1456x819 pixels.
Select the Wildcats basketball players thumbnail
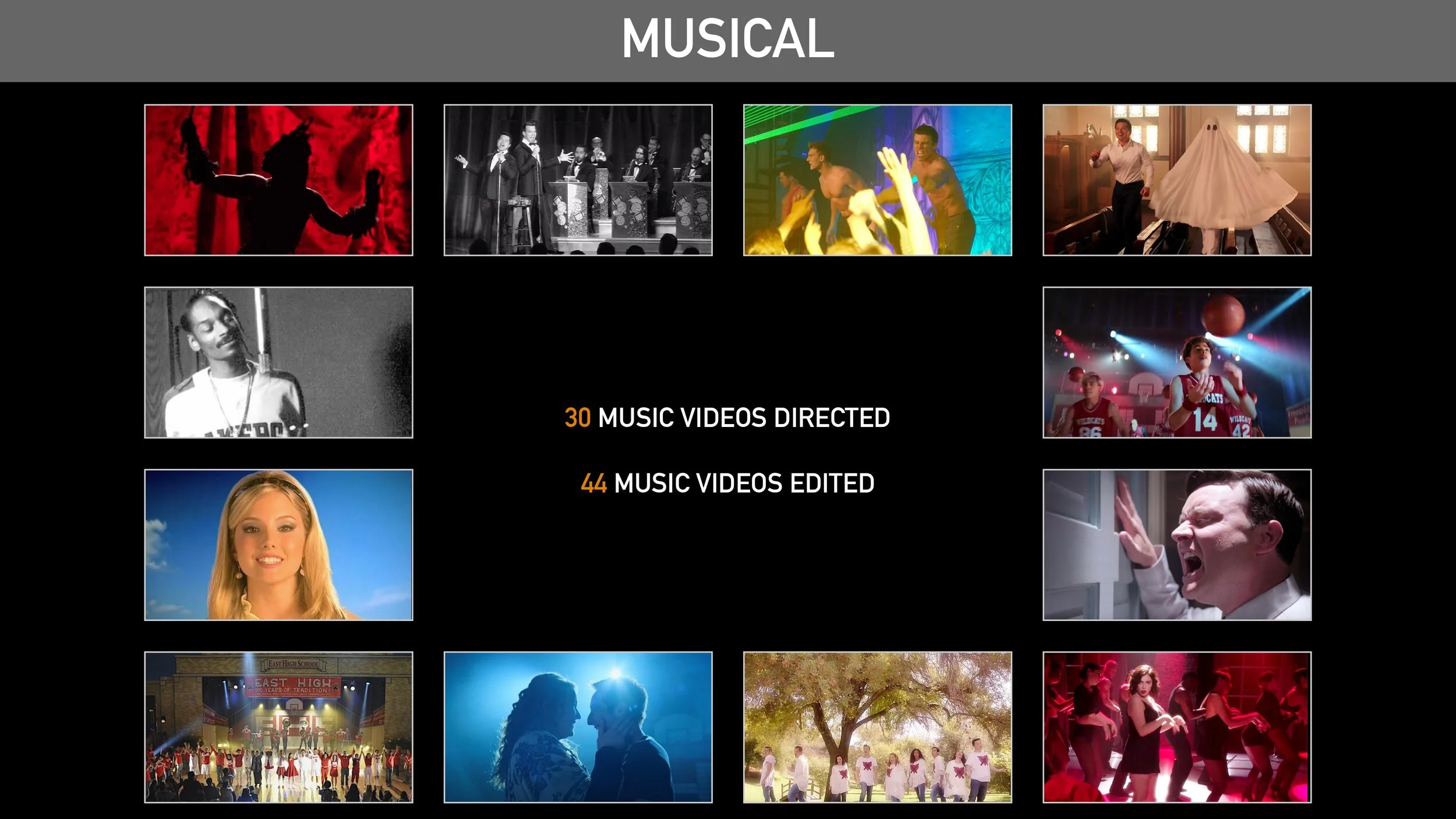click(x=1176, y=362)
